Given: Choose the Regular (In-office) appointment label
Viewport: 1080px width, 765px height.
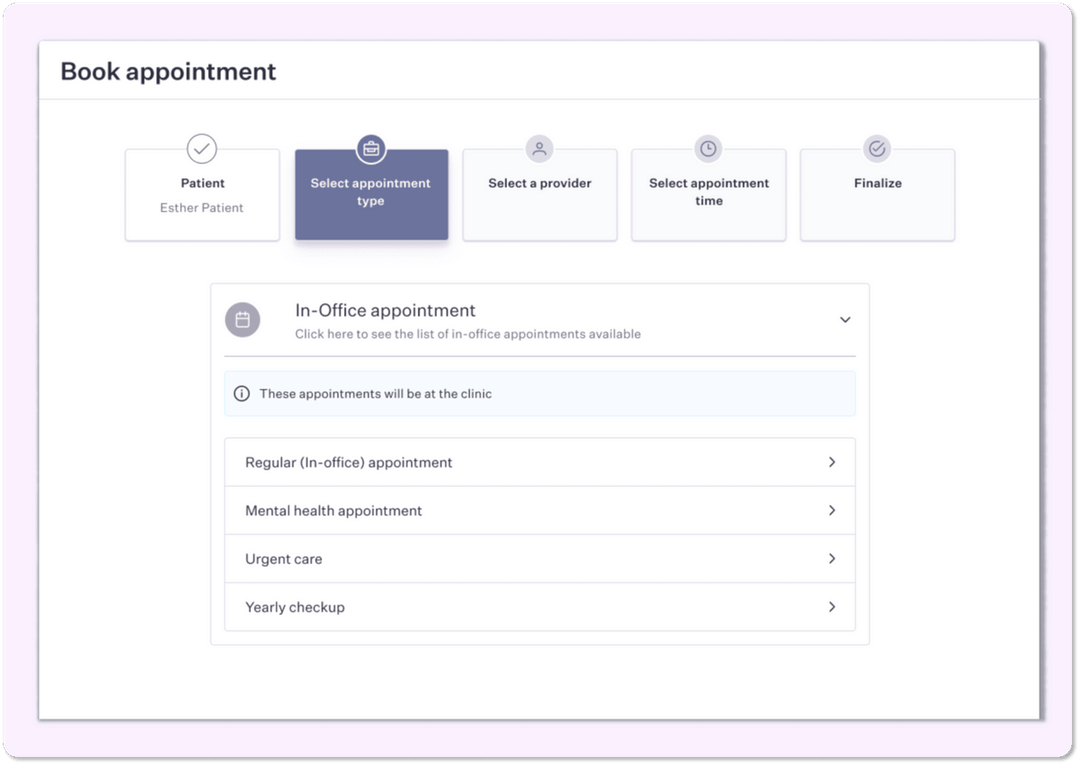Looking at the screenshot, I should [349, 463].
